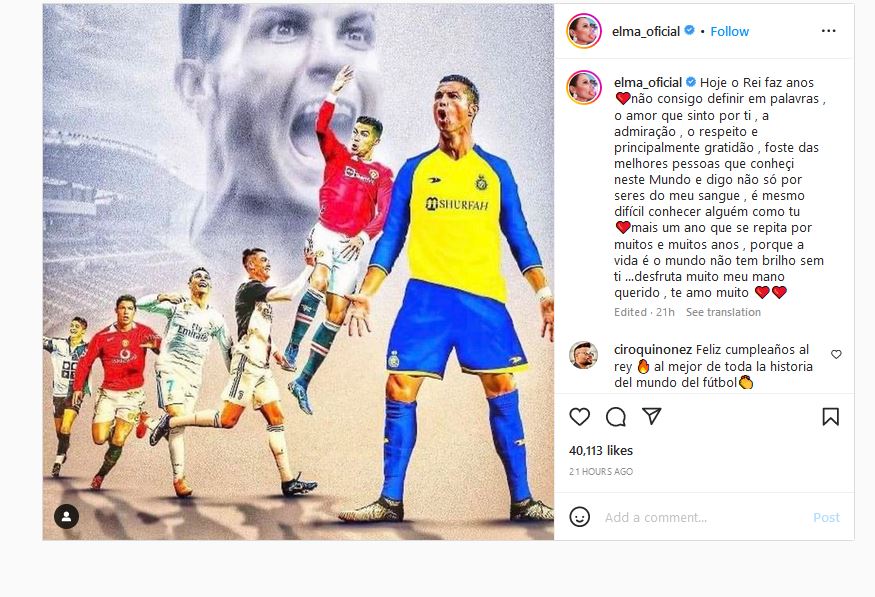Viewport: 875px width, 597px height.
Task: Open the three-dot more options menu
Action: pos(829,31)
